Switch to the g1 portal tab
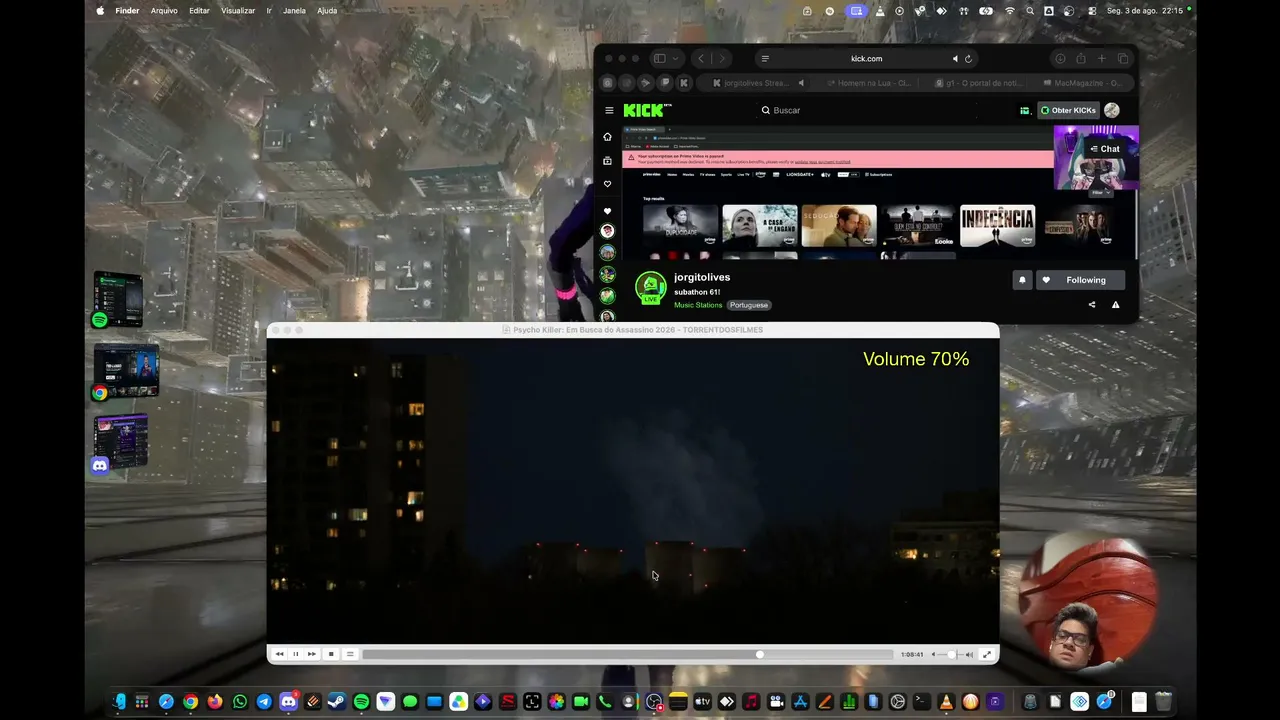 (975, 83)
